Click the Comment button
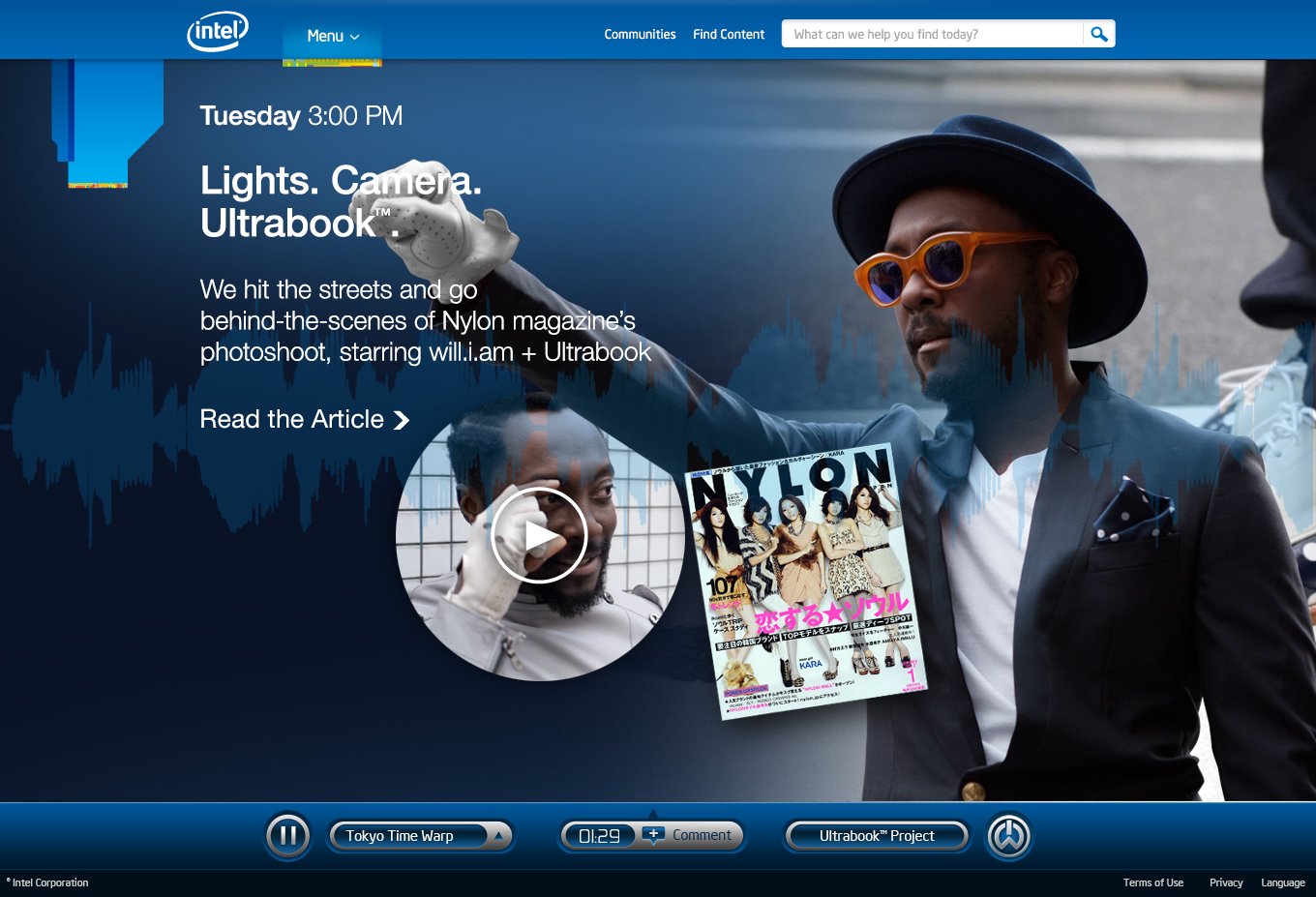Screen dimensions: 1316x897 (x=702, y=835)
